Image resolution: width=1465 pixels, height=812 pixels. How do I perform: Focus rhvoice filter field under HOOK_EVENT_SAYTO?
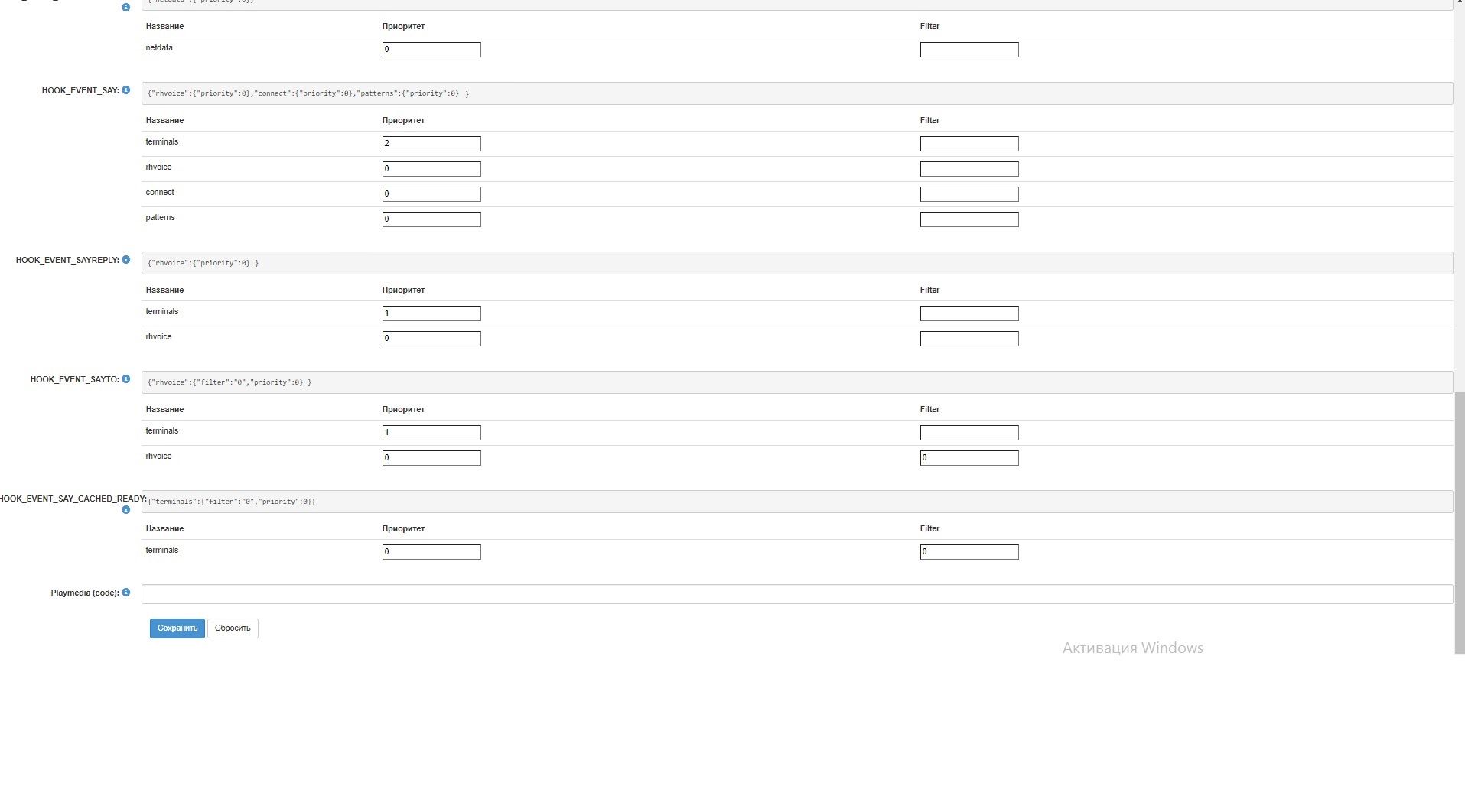[969, 458]
